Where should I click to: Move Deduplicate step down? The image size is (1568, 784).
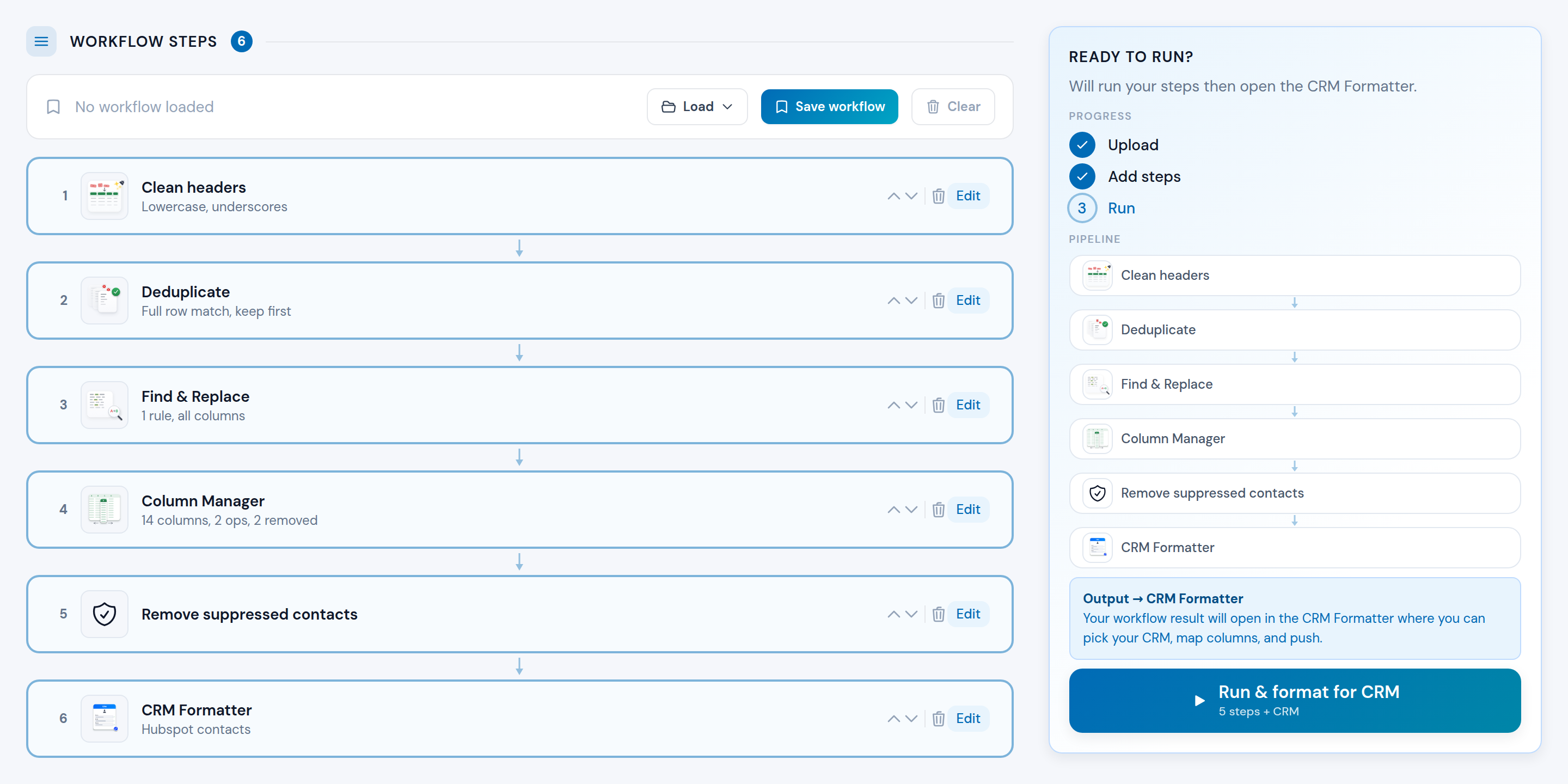(x=911, y=301)
